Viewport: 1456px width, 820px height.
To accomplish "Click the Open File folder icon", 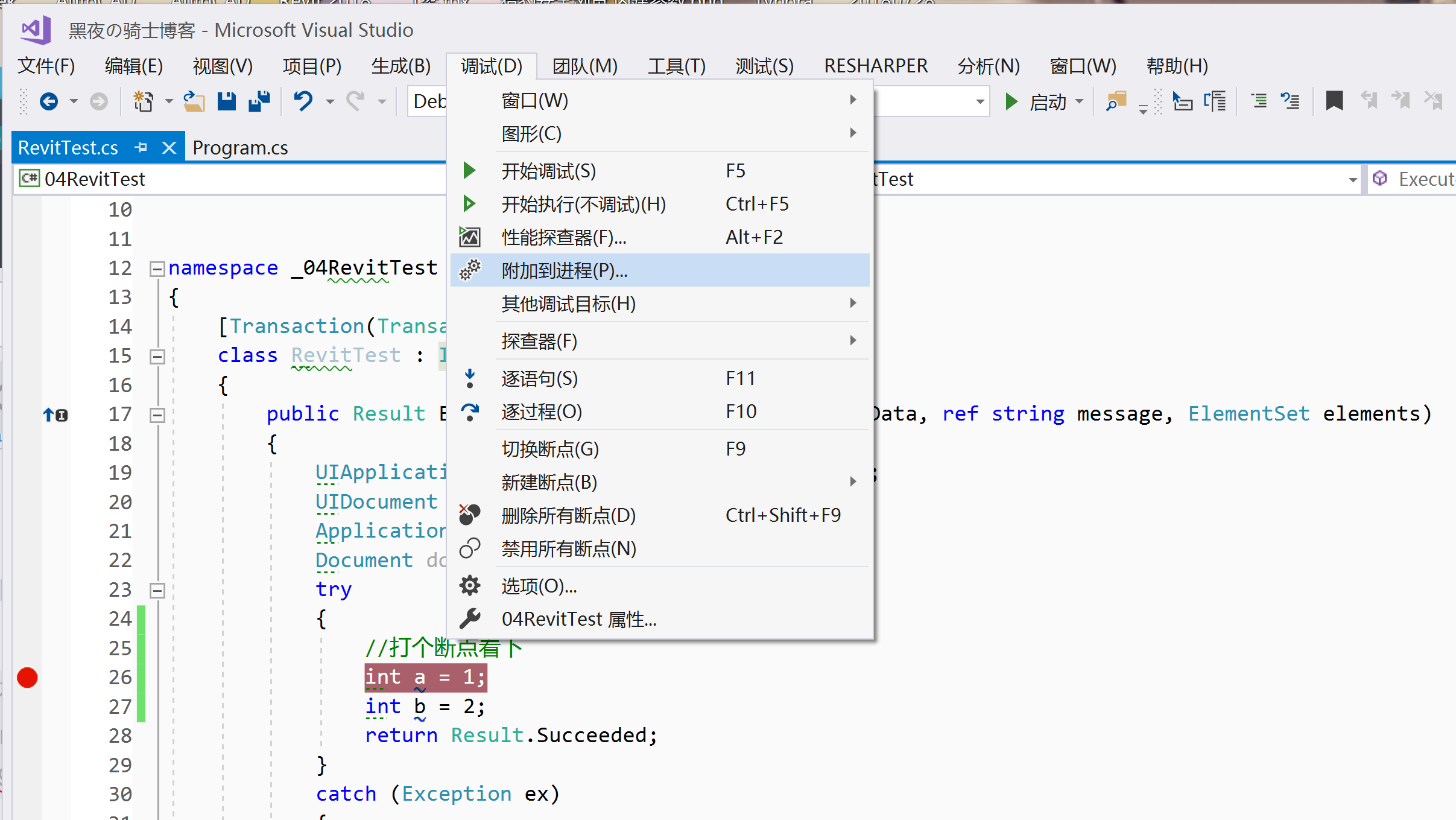I will point(194,101).
